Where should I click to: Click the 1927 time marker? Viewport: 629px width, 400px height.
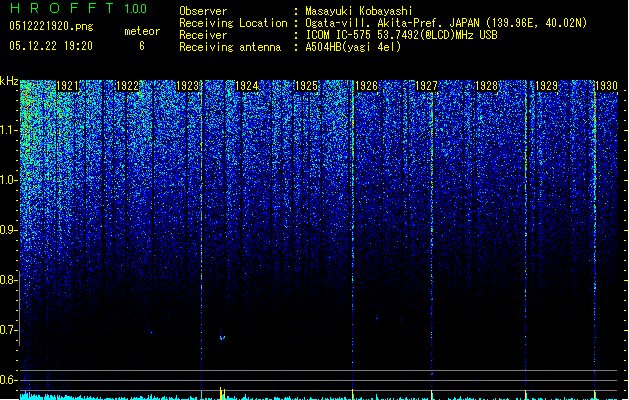coord(426,86)
